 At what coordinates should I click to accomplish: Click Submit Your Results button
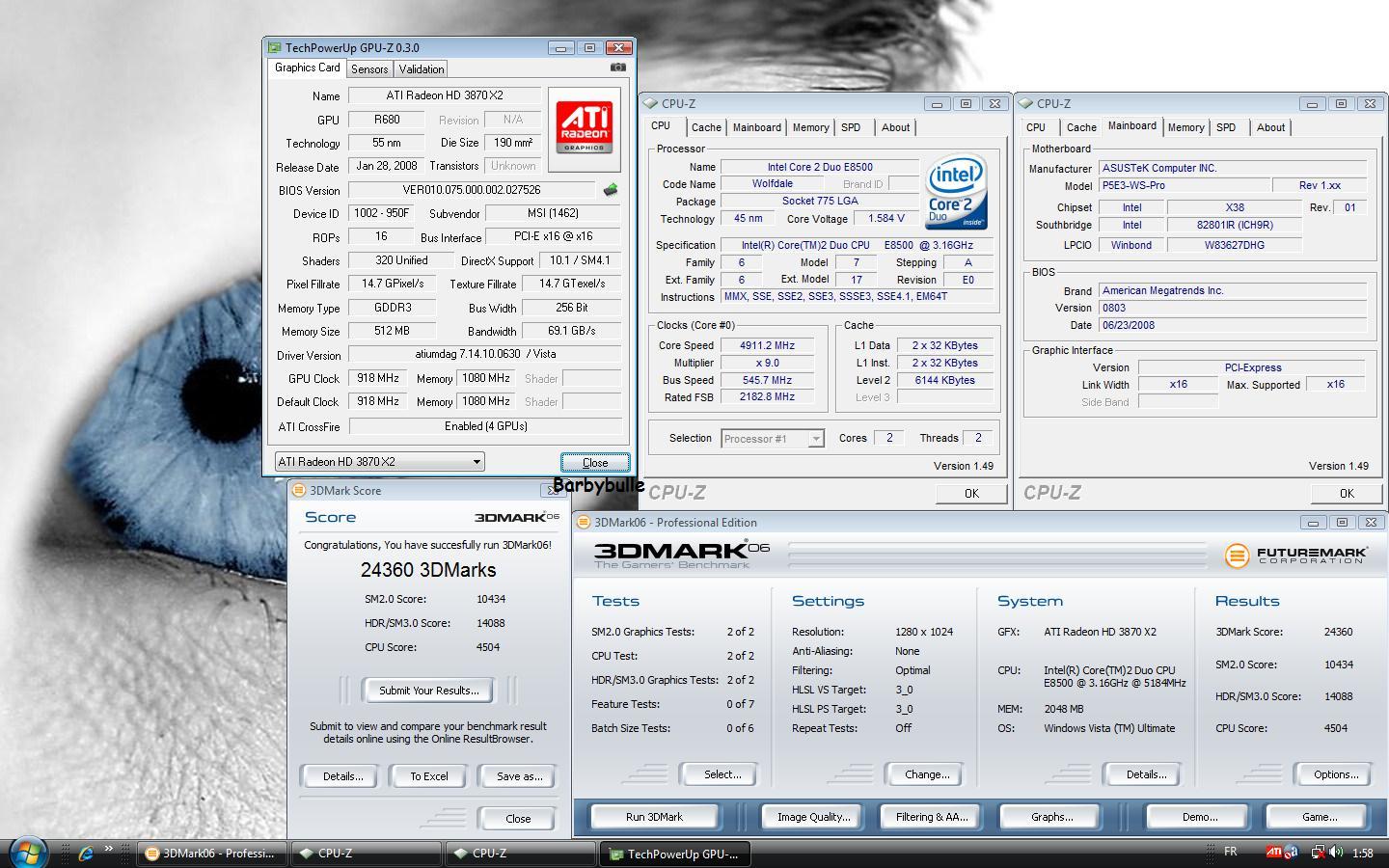pos(428,691)
